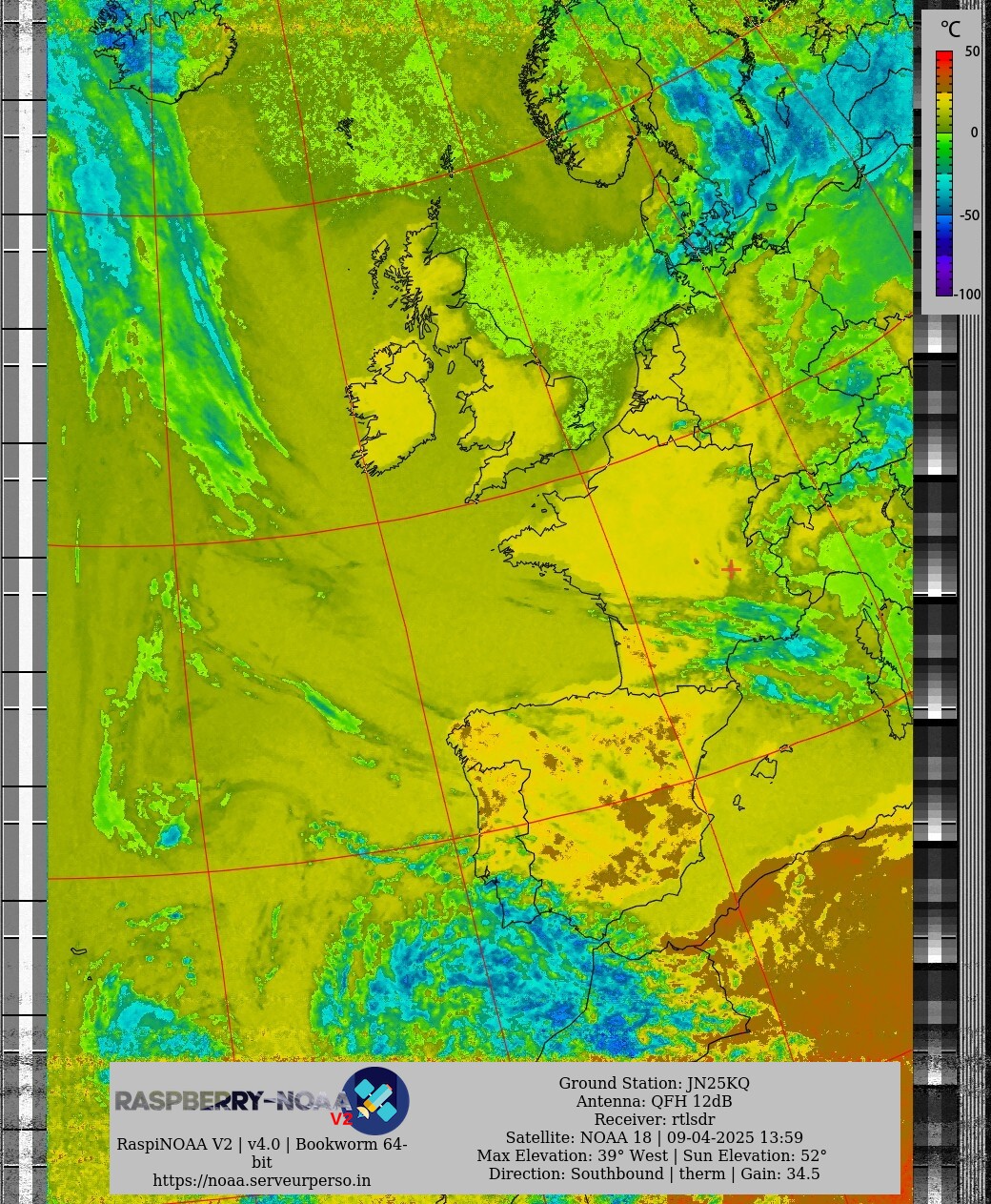Click the RaspiNOAA V2 v4.0 Bookworm text
Viewport: 991px width, 1204px height.
pyautogui.click(x=262, y=1153)
